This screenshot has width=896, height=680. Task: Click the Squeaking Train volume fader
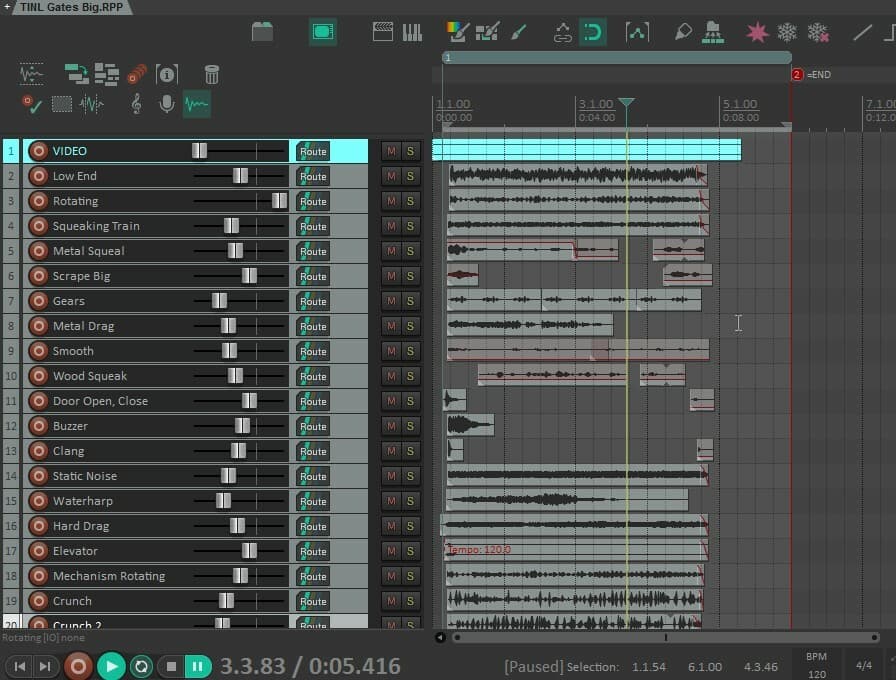(231, 226)
